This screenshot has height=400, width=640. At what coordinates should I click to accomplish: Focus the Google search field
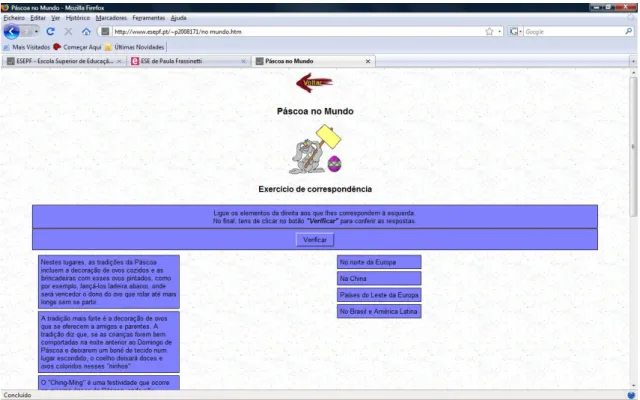tap(573, 31)
